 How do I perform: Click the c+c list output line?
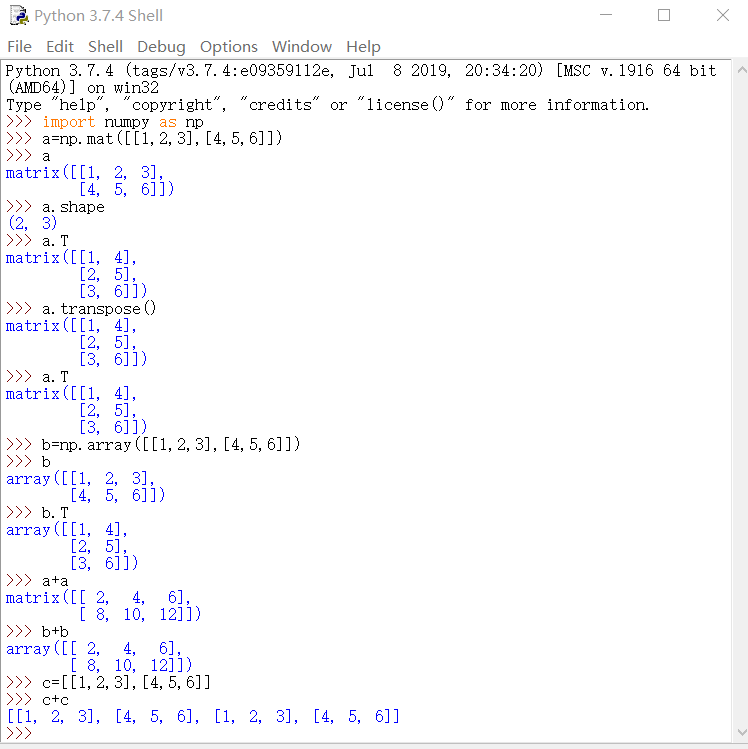(203, 717)
